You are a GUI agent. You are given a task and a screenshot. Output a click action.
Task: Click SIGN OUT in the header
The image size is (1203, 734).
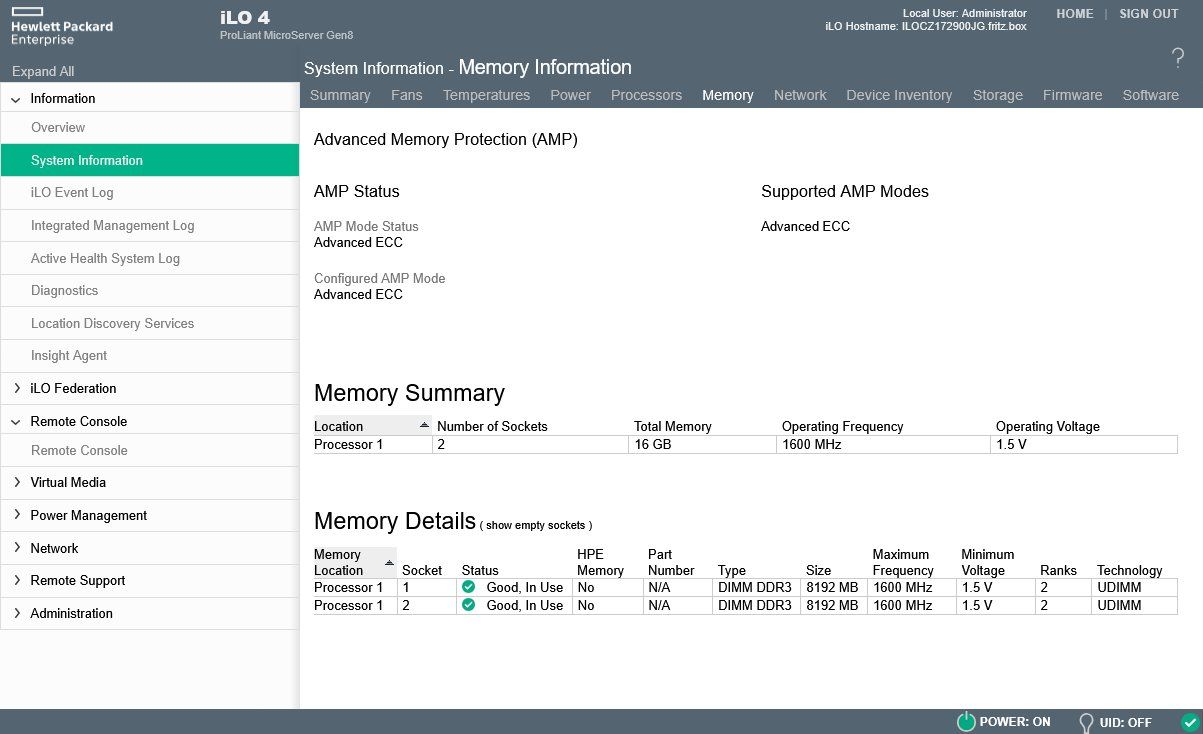point(1149,14)
